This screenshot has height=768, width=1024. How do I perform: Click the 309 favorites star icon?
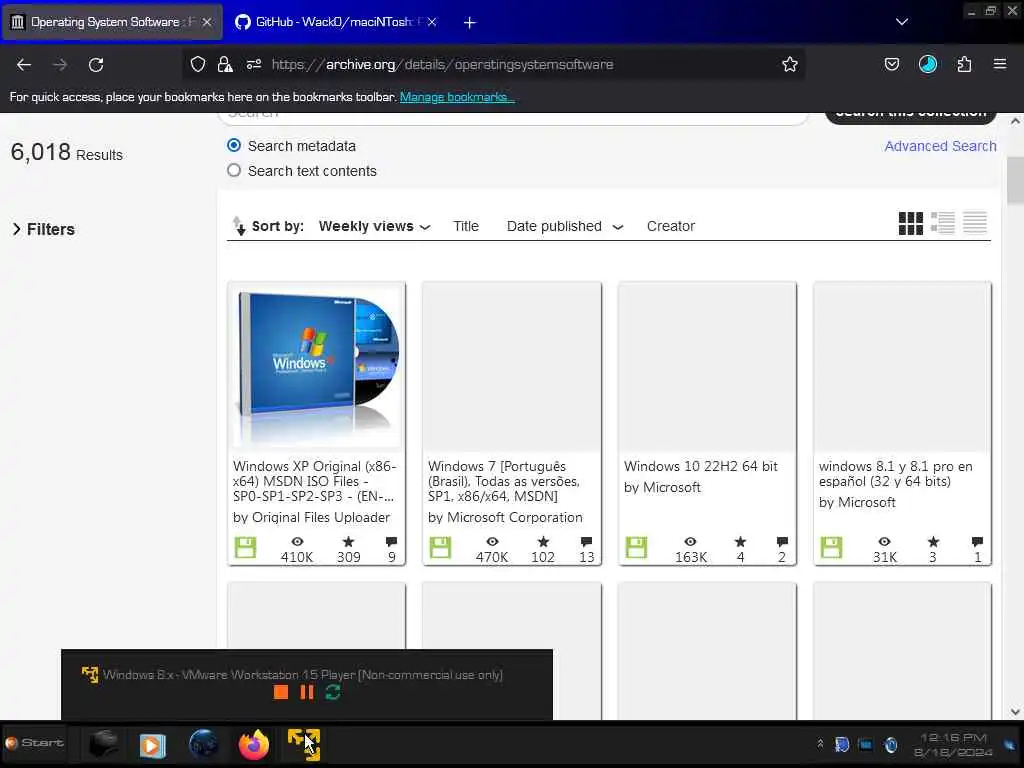(x=348, y=541)
